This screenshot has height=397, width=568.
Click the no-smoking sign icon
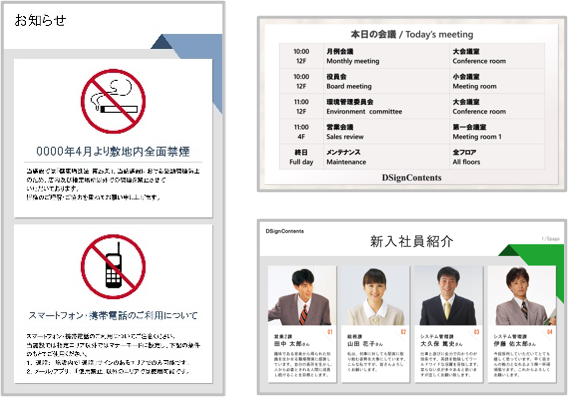pyautogui.click(x=113, y=101)
